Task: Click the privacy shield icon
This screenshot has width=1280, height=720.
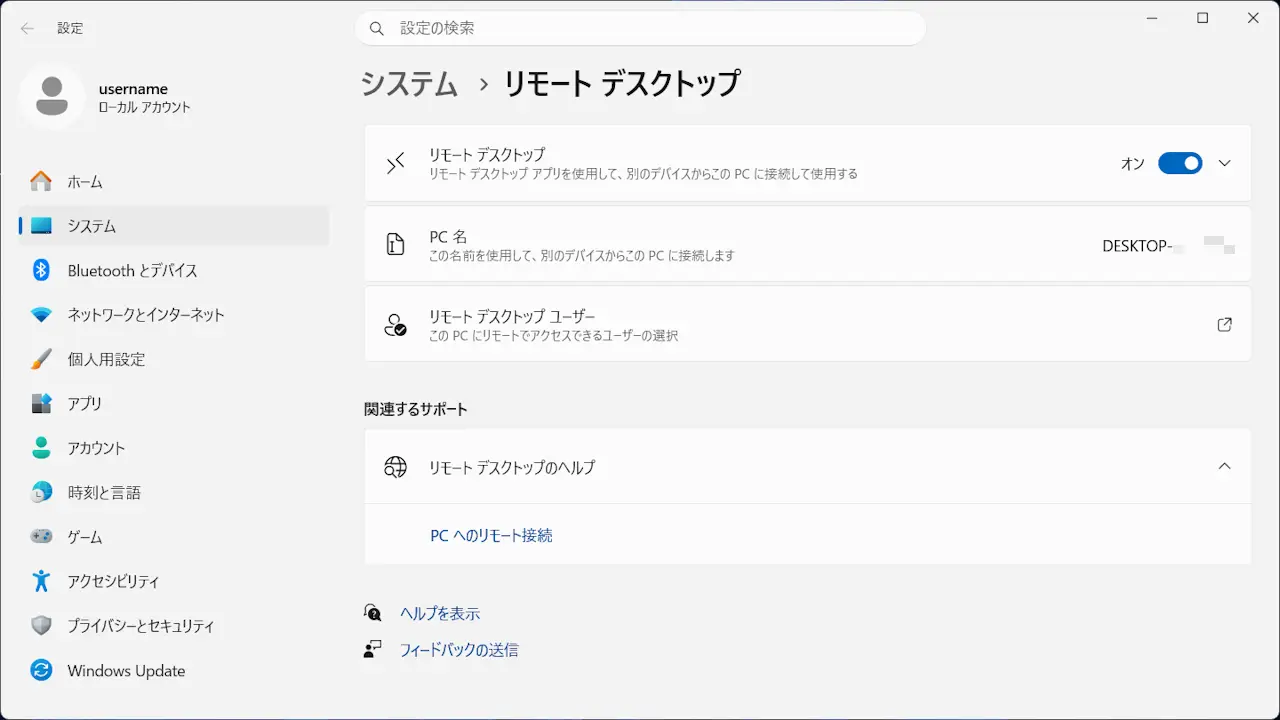Action: click(x=41, y=625)
